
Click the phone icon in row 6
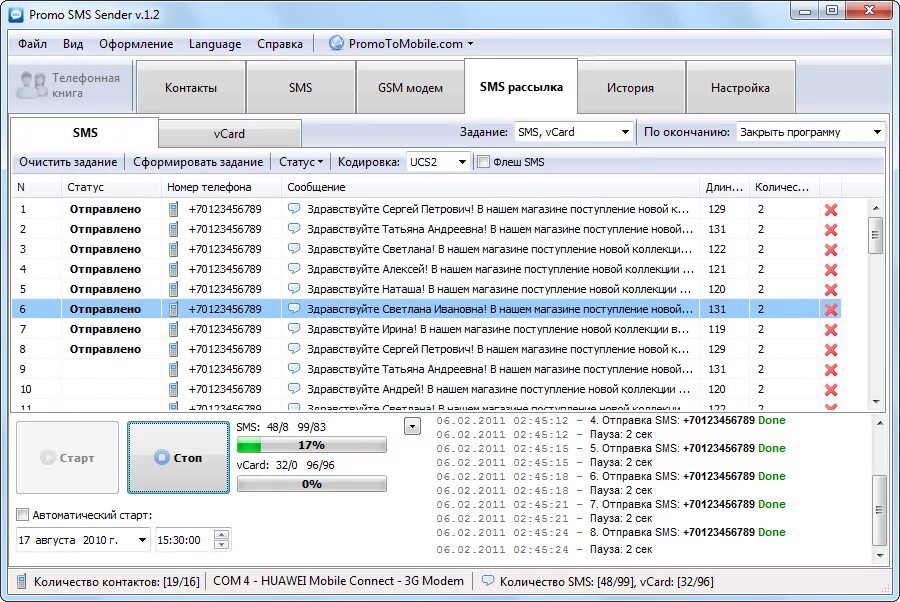coord(173,309)
